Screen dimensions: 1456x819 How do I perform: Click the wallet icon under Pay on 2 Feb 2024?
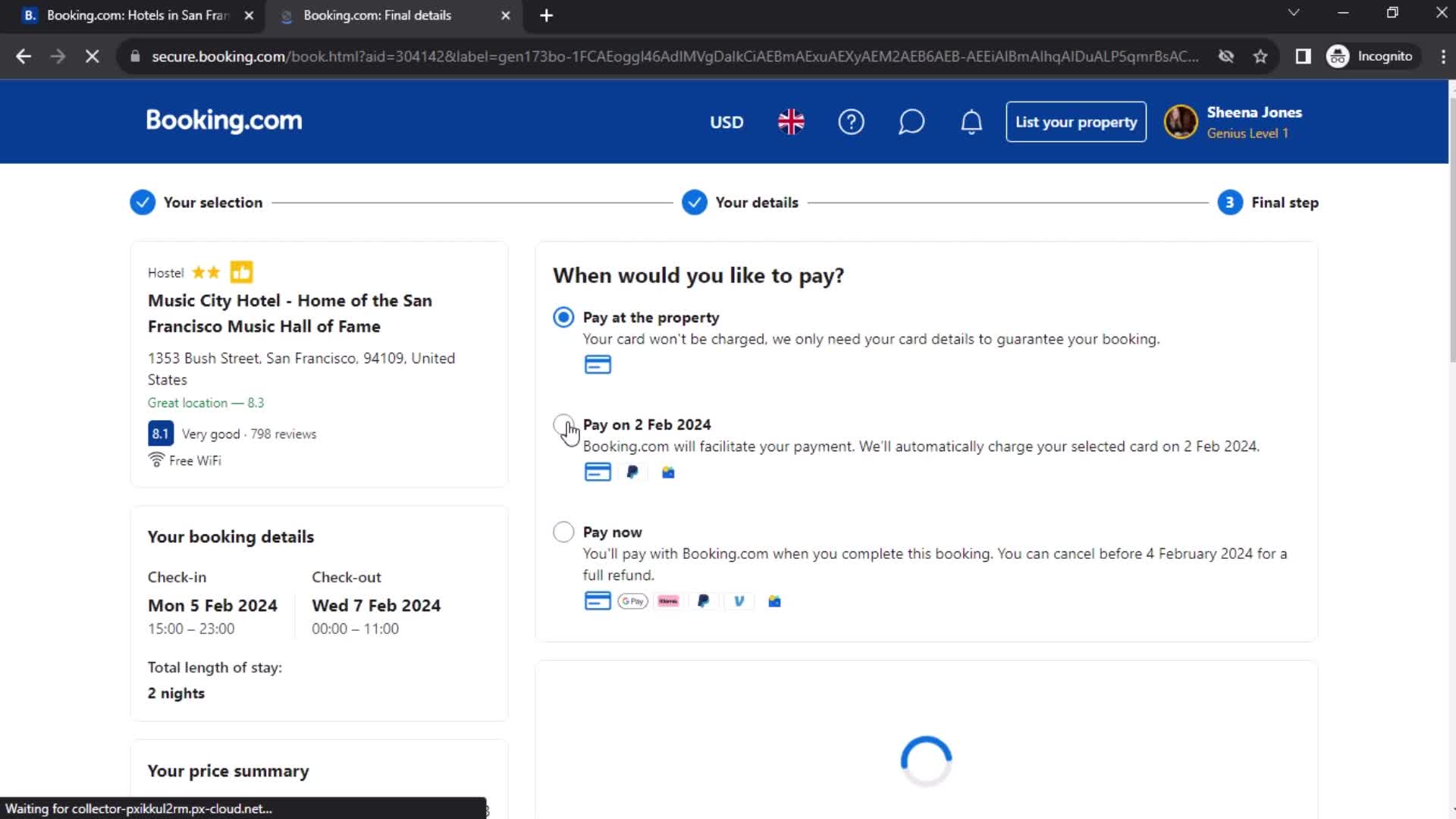(x=668, y=472)
